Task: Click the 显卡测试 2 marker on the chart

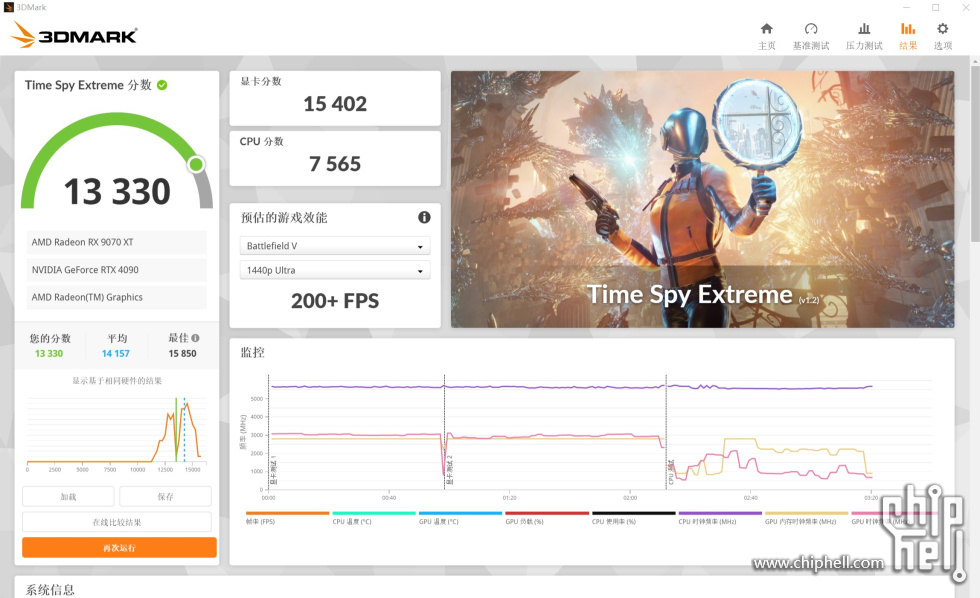Action: (449, 471)
